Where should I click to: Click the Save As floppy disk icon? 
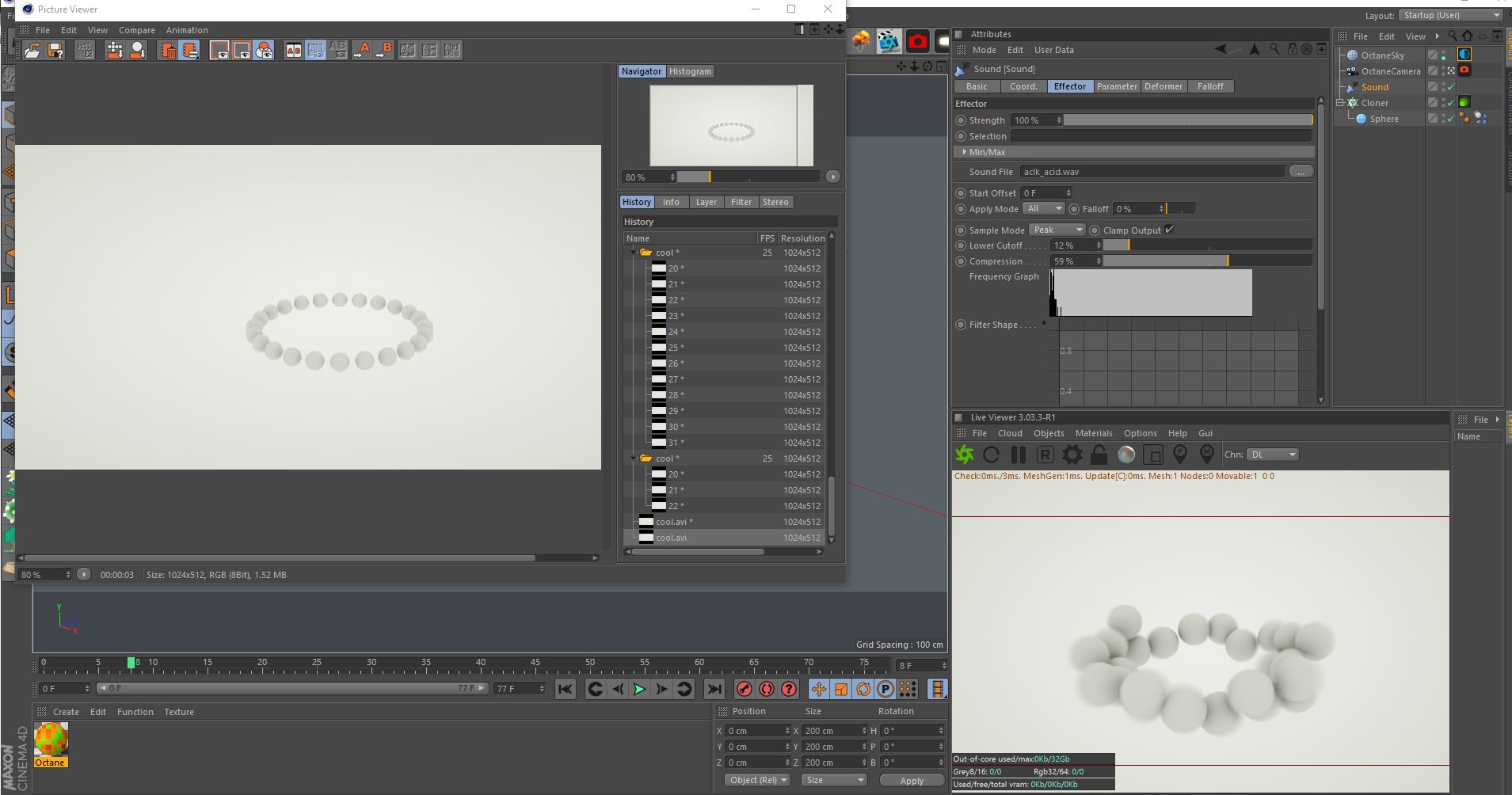55,51
